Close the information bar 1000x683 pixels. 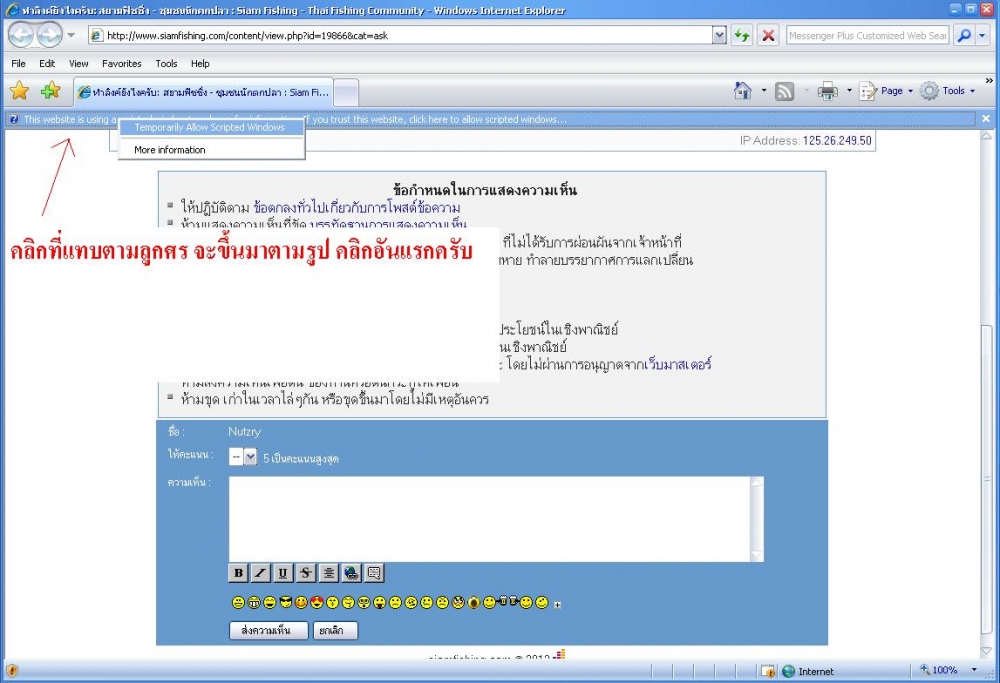(986, 119)
